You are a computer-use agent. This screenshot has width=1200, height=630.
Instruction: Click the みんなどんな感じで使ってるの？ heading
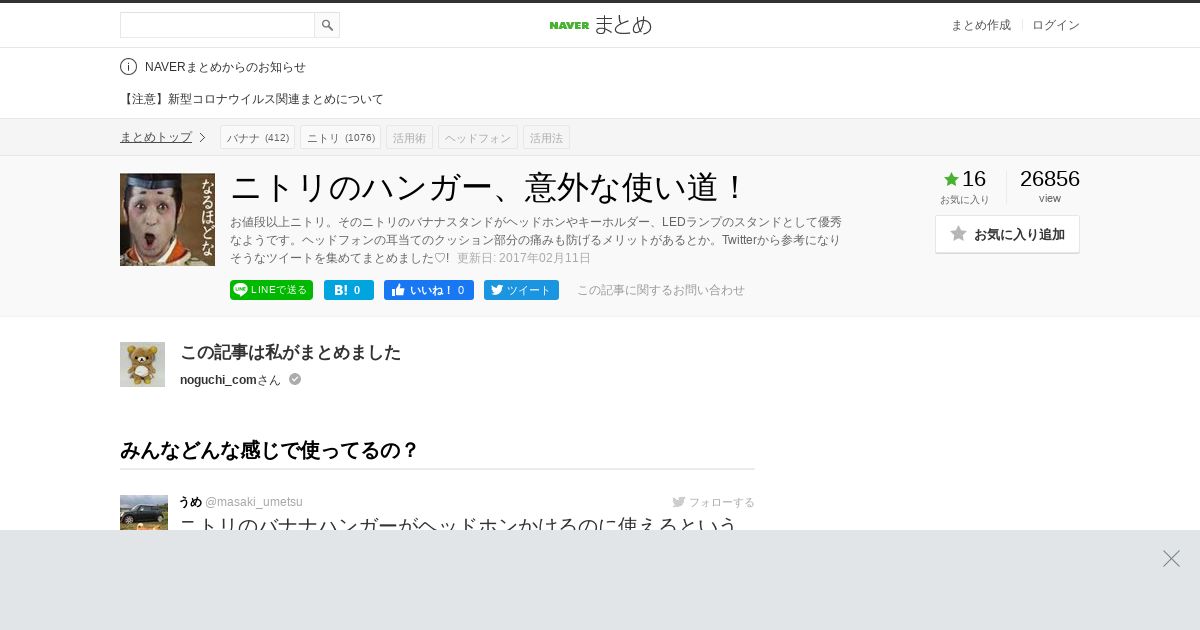[x=269, y=450]
